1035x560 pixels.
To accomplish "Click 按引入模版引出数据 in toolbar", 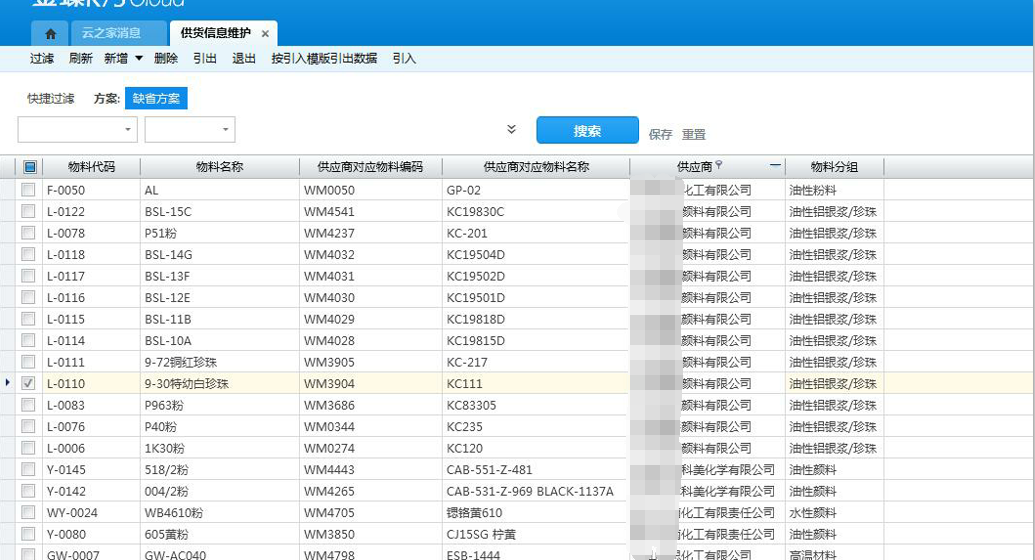I will click(x=324, y=59).
